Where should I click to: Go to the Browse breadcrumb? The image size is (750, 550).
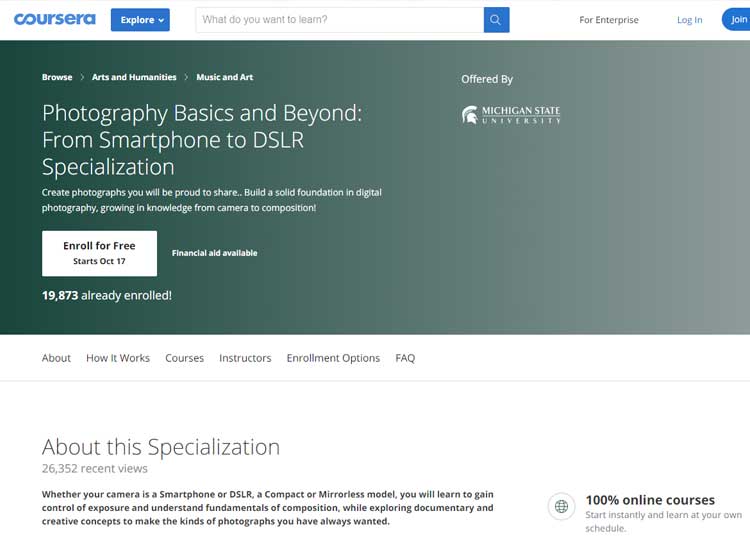pyautogui.click(x=57, y=77)
